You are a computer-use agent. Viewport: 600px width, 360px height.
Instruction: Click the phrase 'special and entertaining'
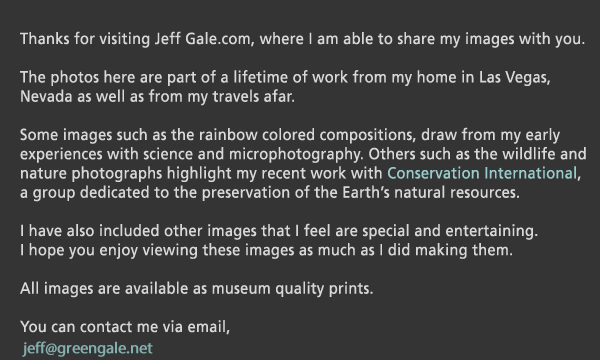450,231
